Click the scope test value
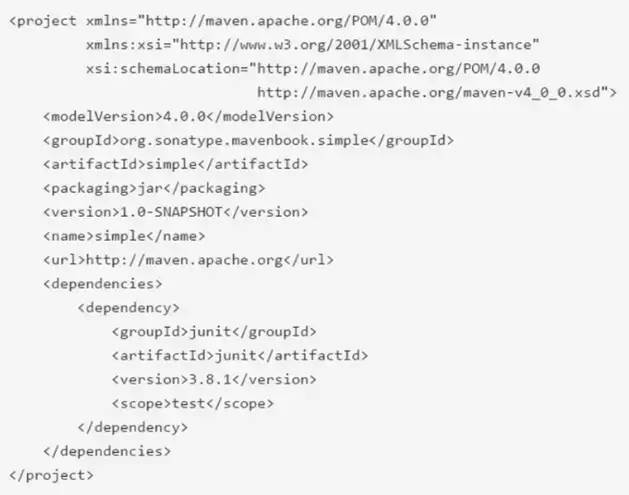This screenshot has height=495, width=629. click(189, 404)
